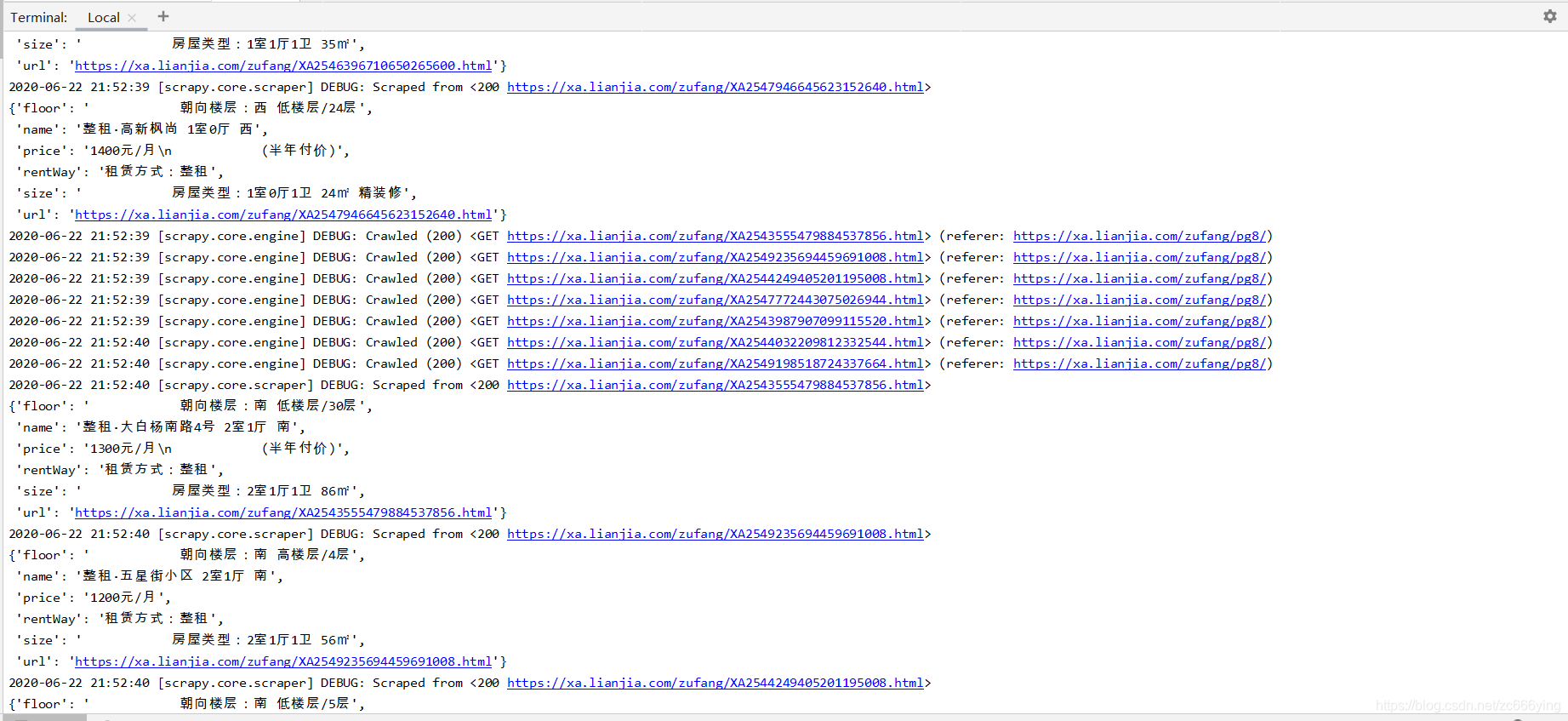
Task: Click the name text '整租·五星街小区 2室1厅 南'
Action: pyautogui.click(x=175, y=576)
